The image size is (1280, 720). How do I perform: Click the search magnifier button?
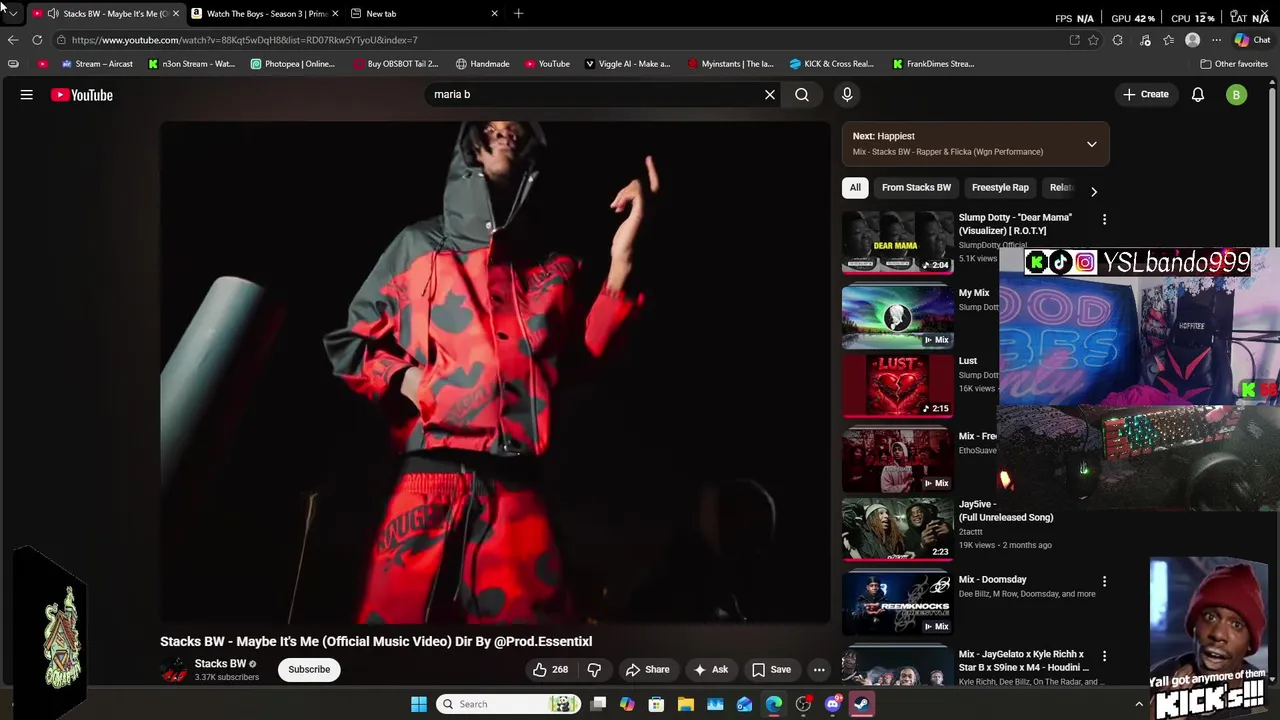click(x=802, y=95)
